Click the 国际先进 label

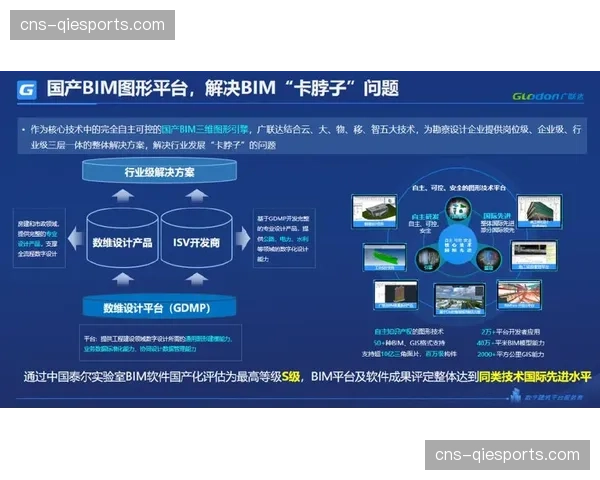coord(497,216)
